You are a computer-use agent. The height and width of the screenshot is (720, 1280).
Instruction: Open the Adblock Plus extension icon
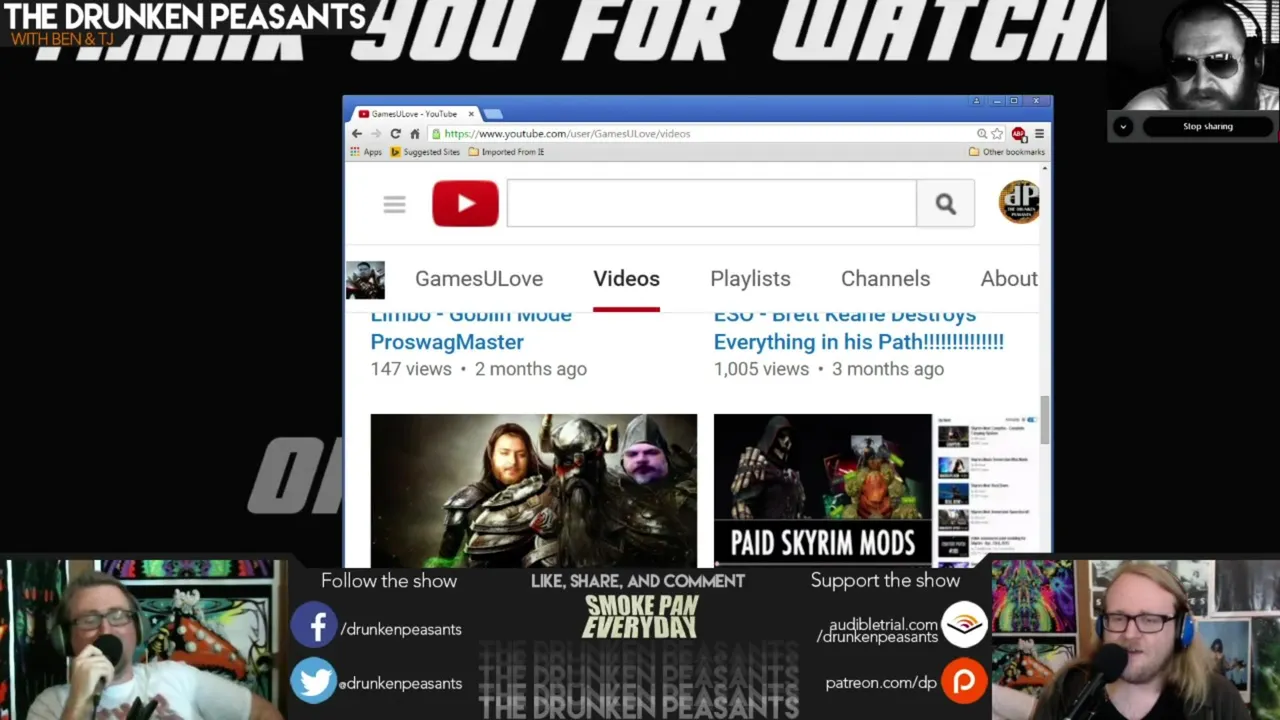(1018, 134)
